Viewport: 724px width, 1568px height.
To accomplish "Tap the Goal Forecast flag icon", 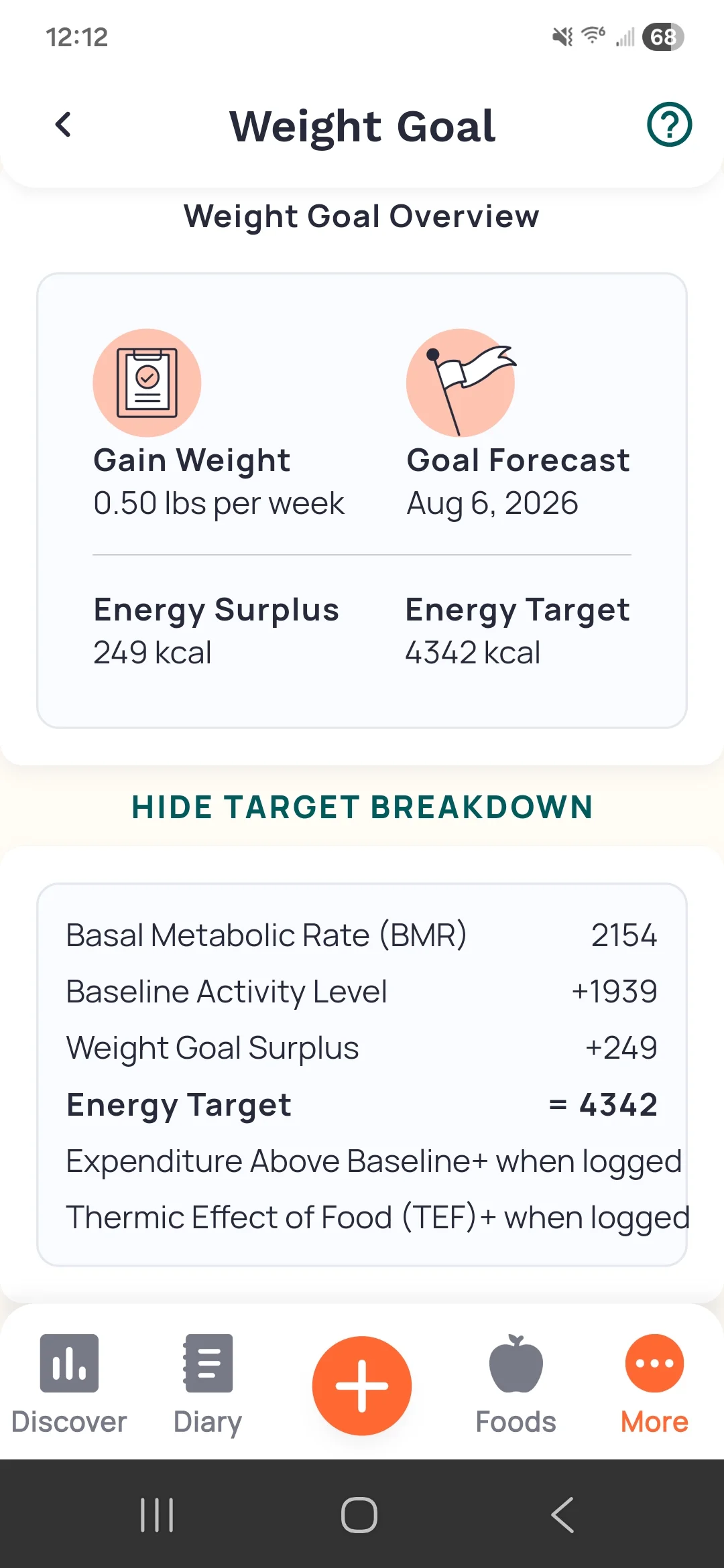I will pyautogui.click(x=461, y=383).
